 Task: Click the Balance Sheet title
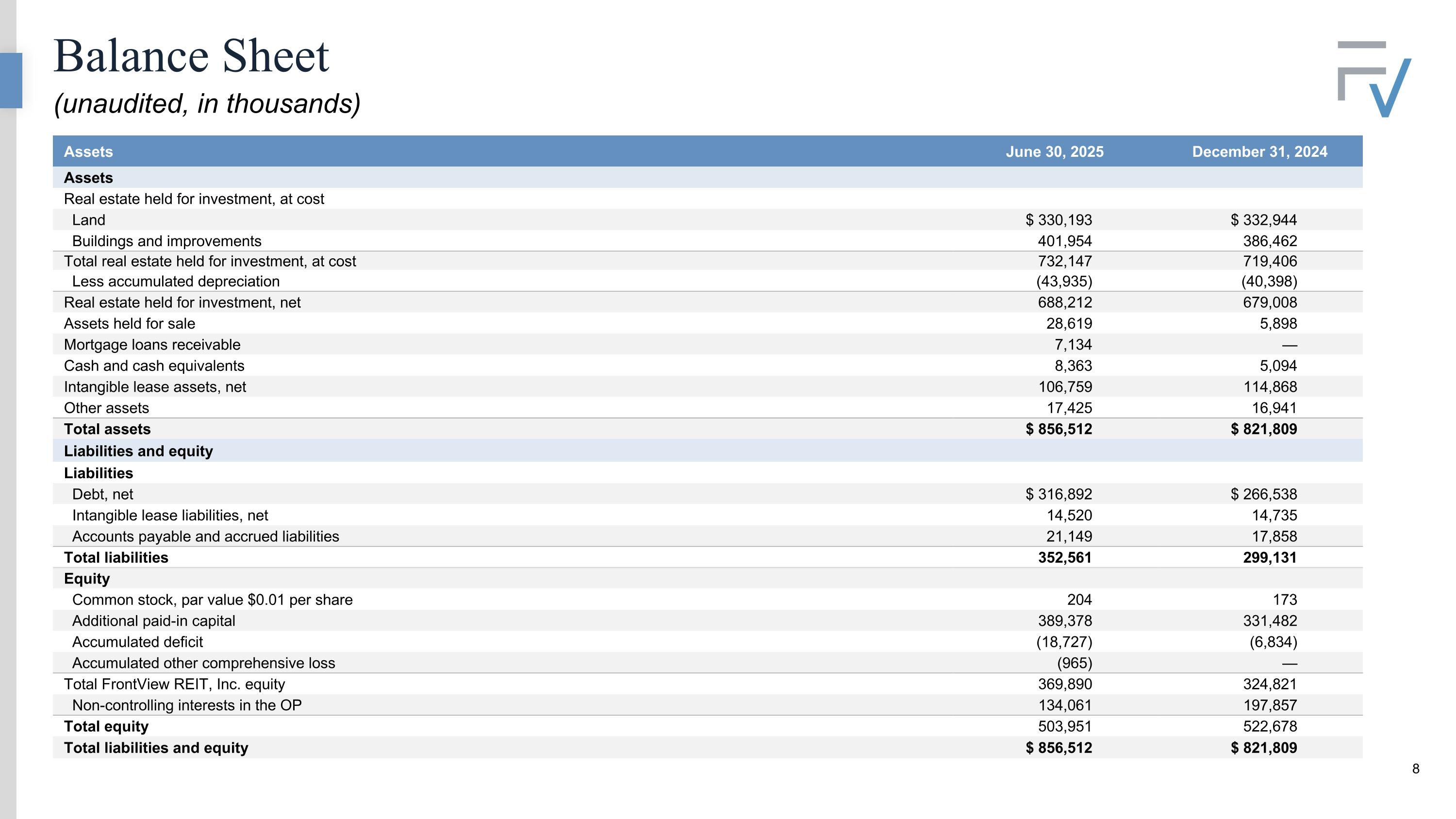[191, 56]
